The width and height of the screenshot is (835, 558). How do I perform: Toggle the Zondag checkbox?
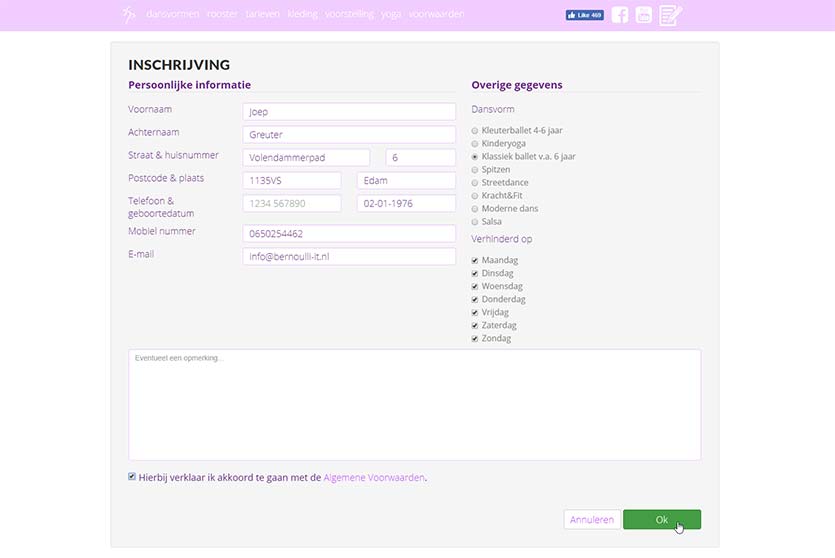click(x=475, y=339)
